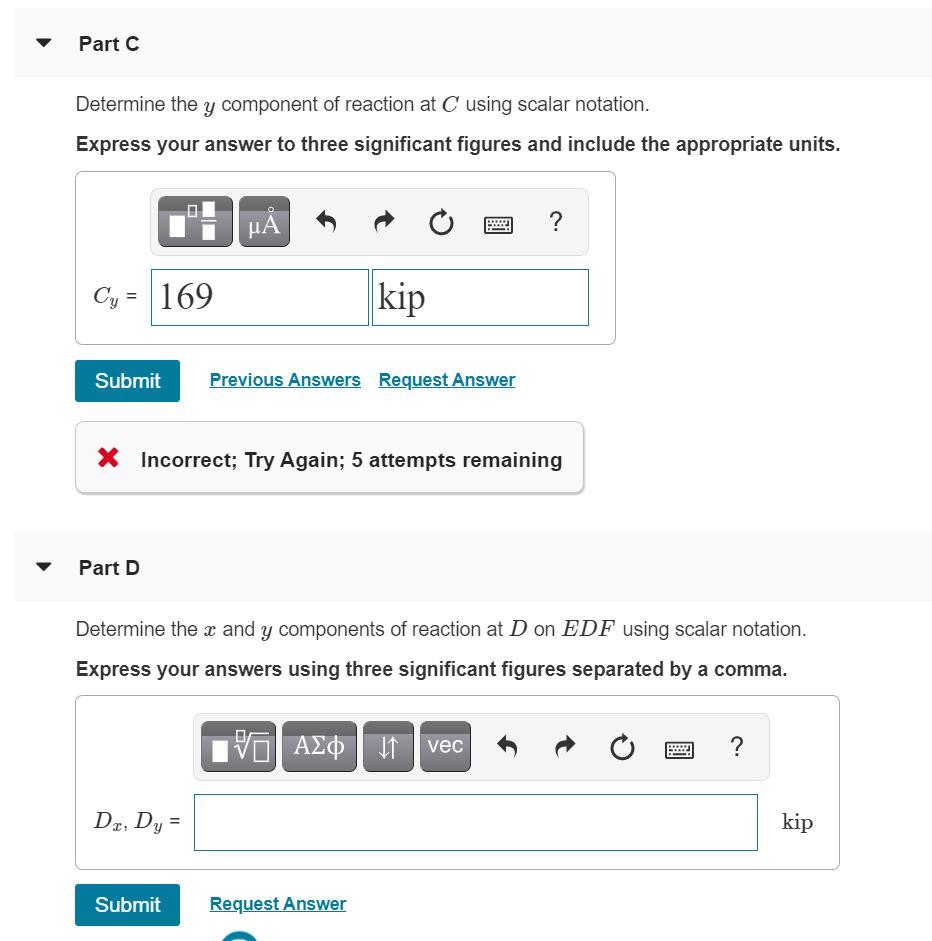Open square root templates in Part D

coord(238,747)
